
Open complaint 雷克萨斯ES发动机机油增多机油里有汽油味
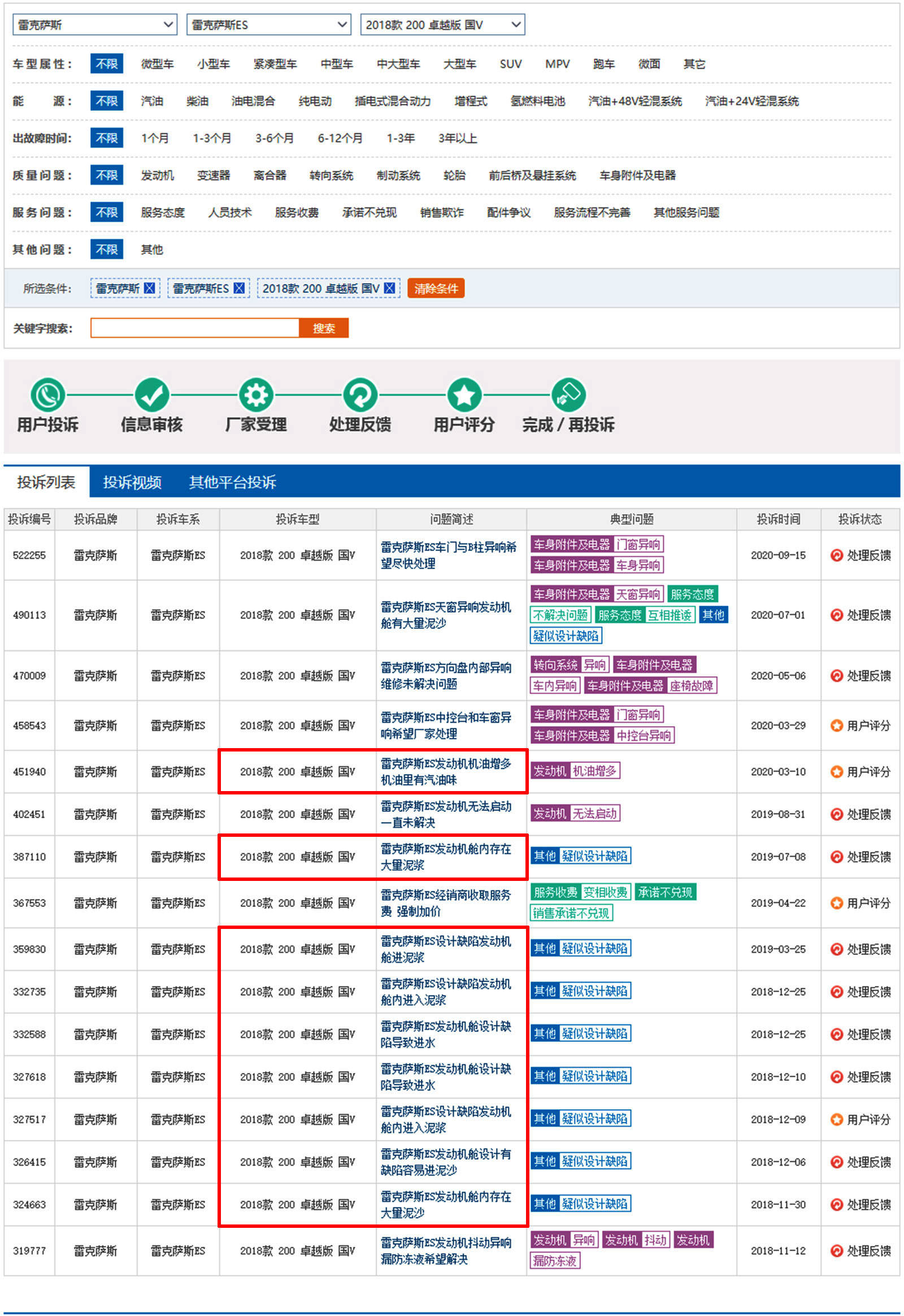(x=446, y=772)
